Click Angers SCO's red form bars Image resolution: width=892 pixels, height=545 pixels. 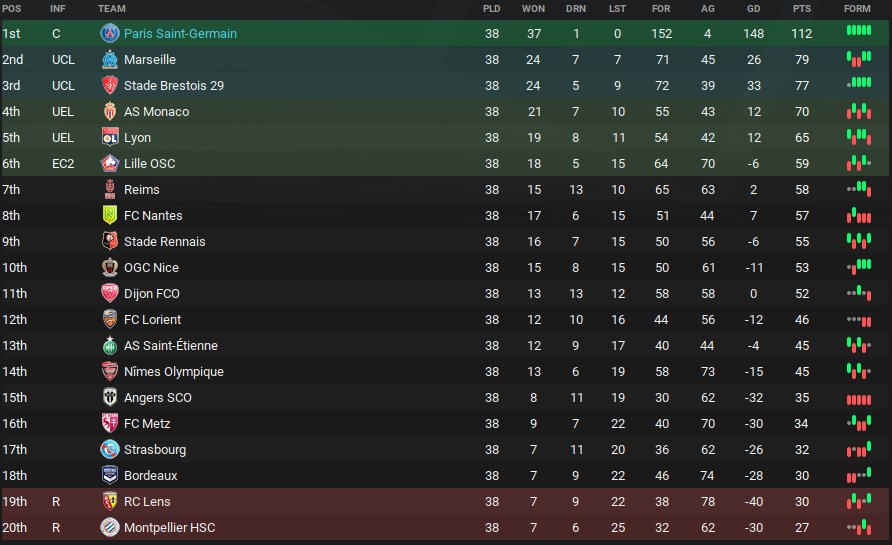(x=858, y=398)
